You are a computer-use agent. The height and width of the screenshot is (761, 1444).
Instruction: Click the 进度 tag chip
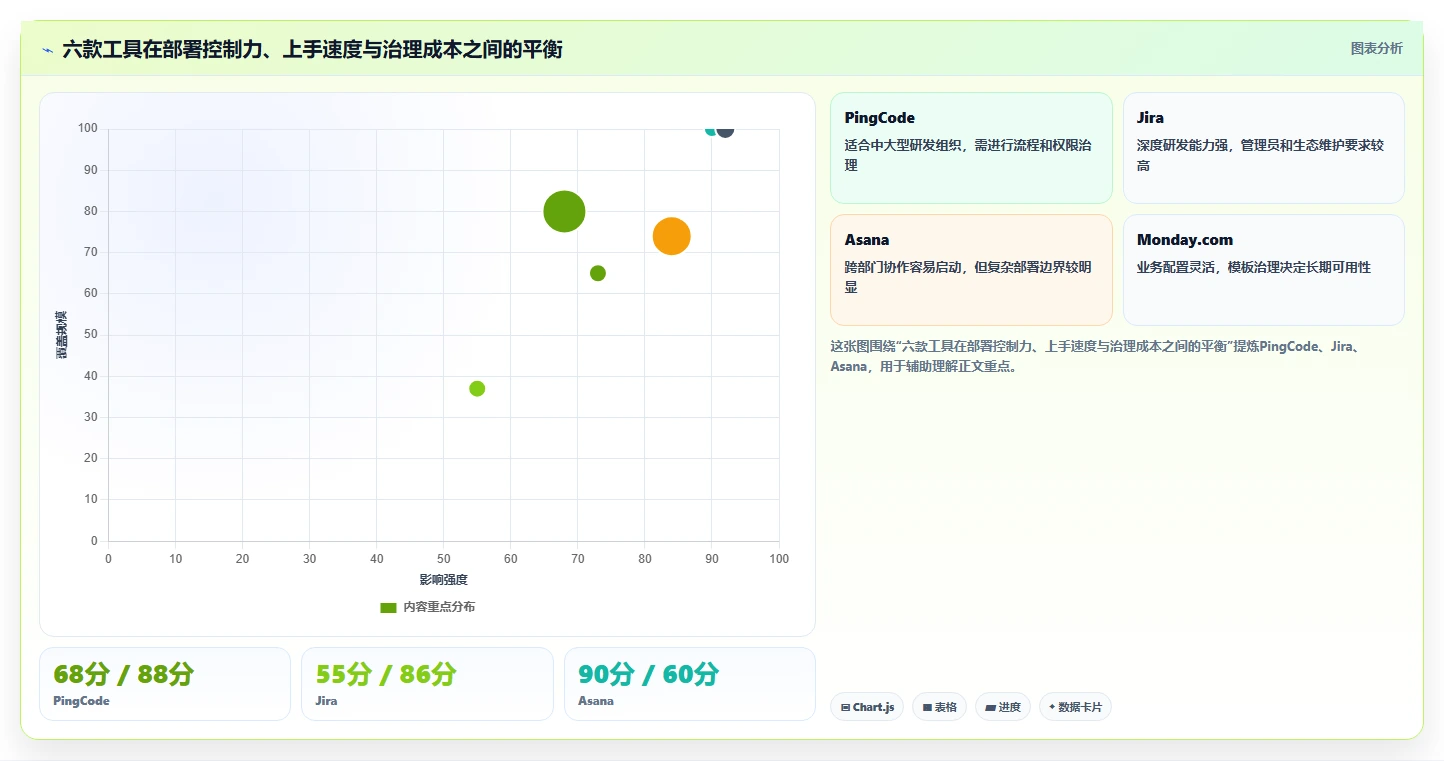point(1003,707)
